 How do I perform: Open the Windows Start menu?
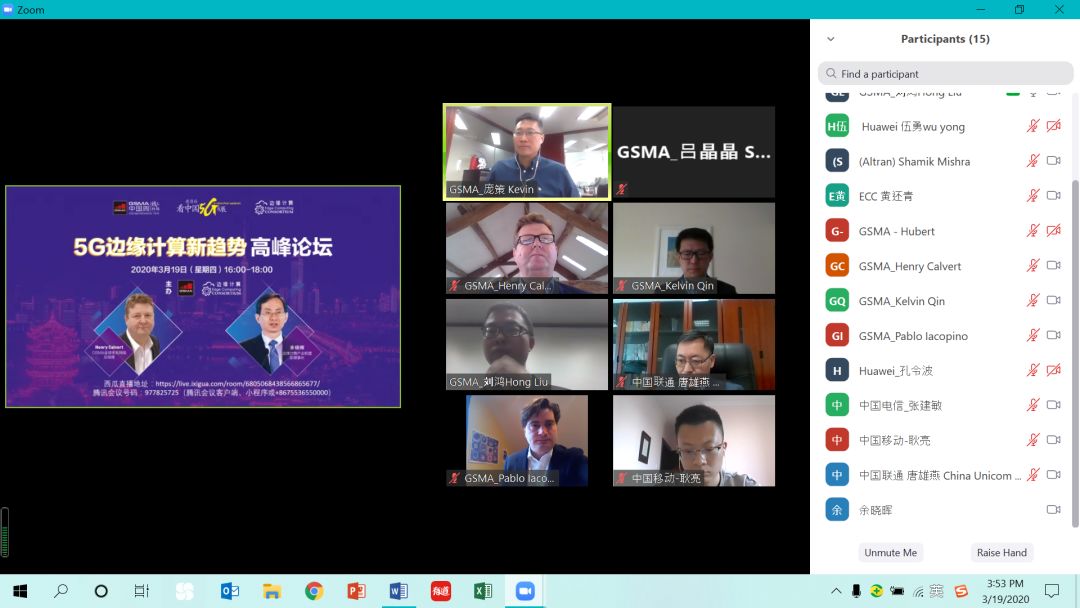20,591
